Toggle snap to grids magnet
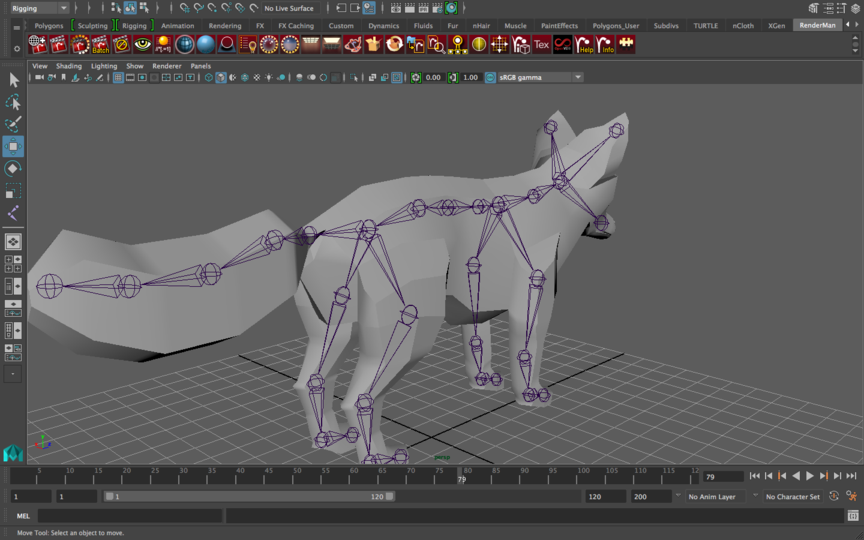Image resolution: width=864 pixels, height=540 pixels. click(x=185, y=8)
